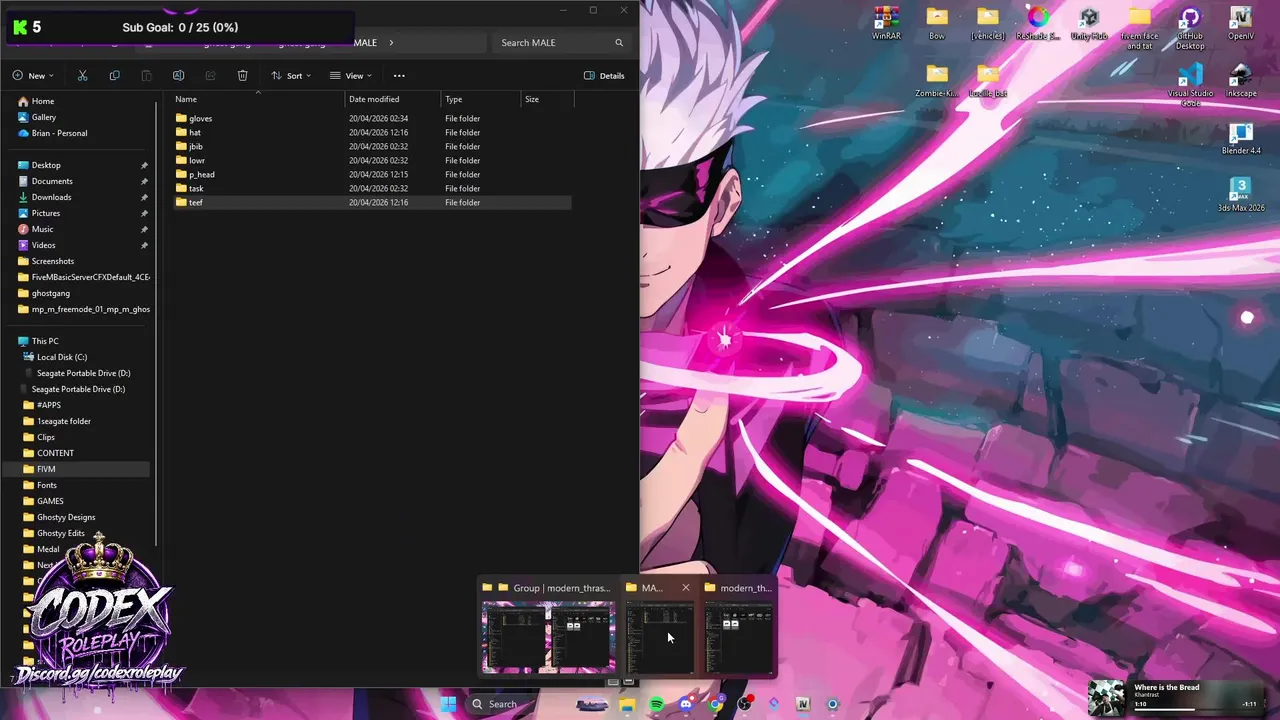Open the New dropdown menu

click(x=33, y=75)
